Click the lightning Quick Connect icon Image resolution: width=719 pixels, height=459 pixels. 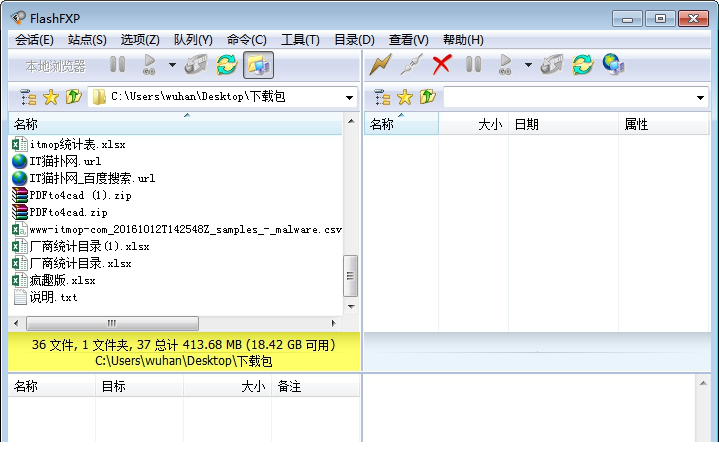point(381,65)
